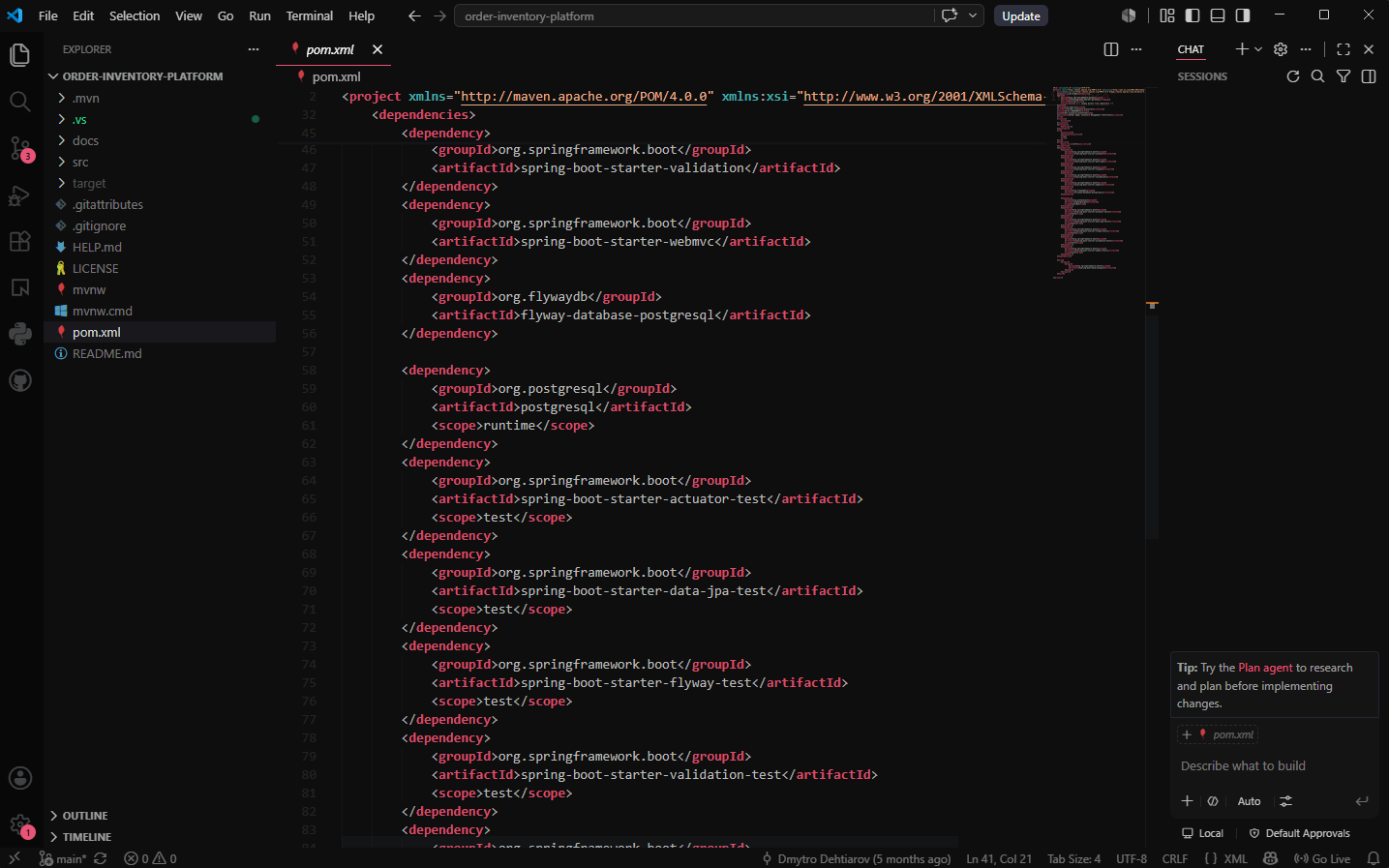Click configure tools icon in chat input
Image resolution: width=1389 pixels, height=868 pixels.
(1285, 801)
